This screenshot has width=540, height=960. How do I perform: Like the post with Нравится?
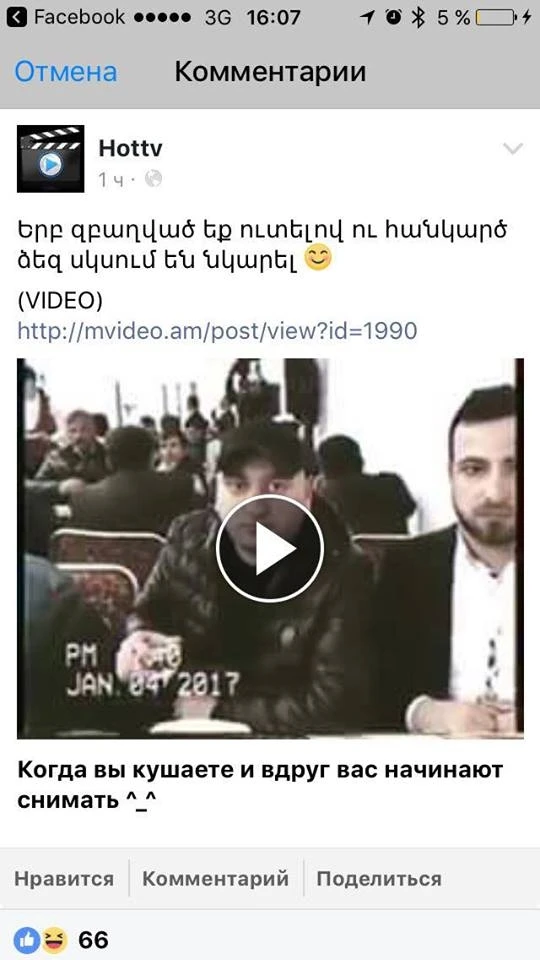pyautogui.click(x=64, y=879)
